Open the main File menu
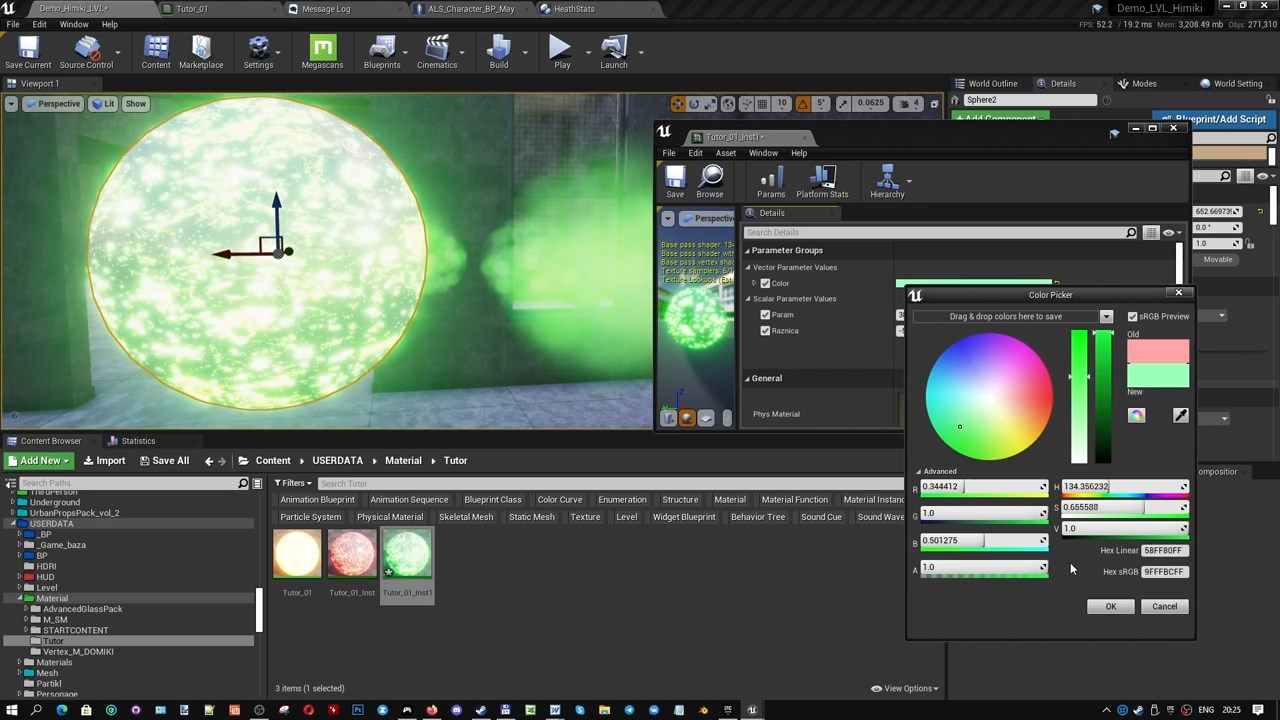1280x720 pixels. (x=13, y=24)
